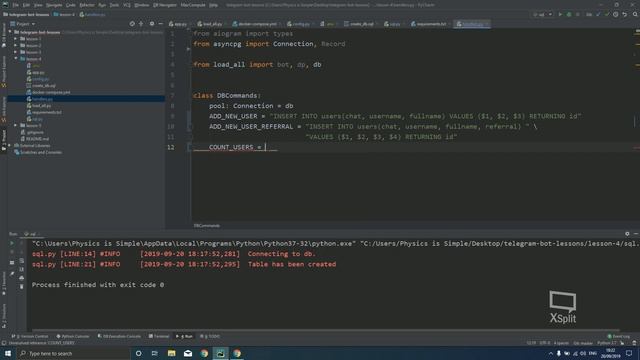
Task: Open File Explorer from the taskbar
Action: 171,353
